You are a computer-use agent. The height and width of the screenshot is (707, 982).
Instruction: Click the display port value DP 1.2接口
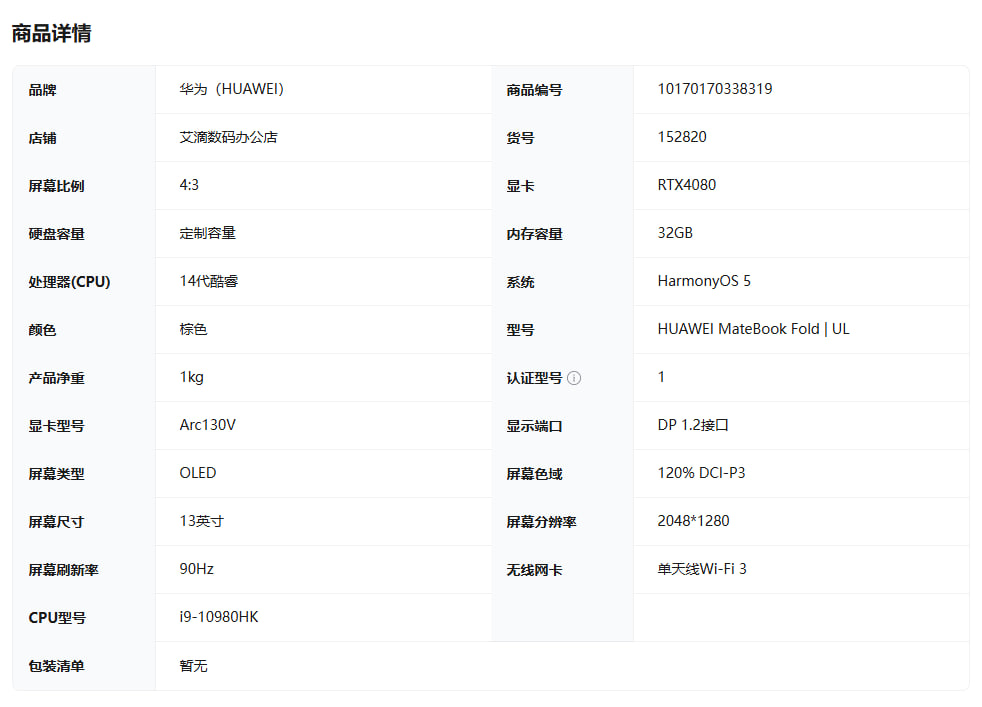693,425
